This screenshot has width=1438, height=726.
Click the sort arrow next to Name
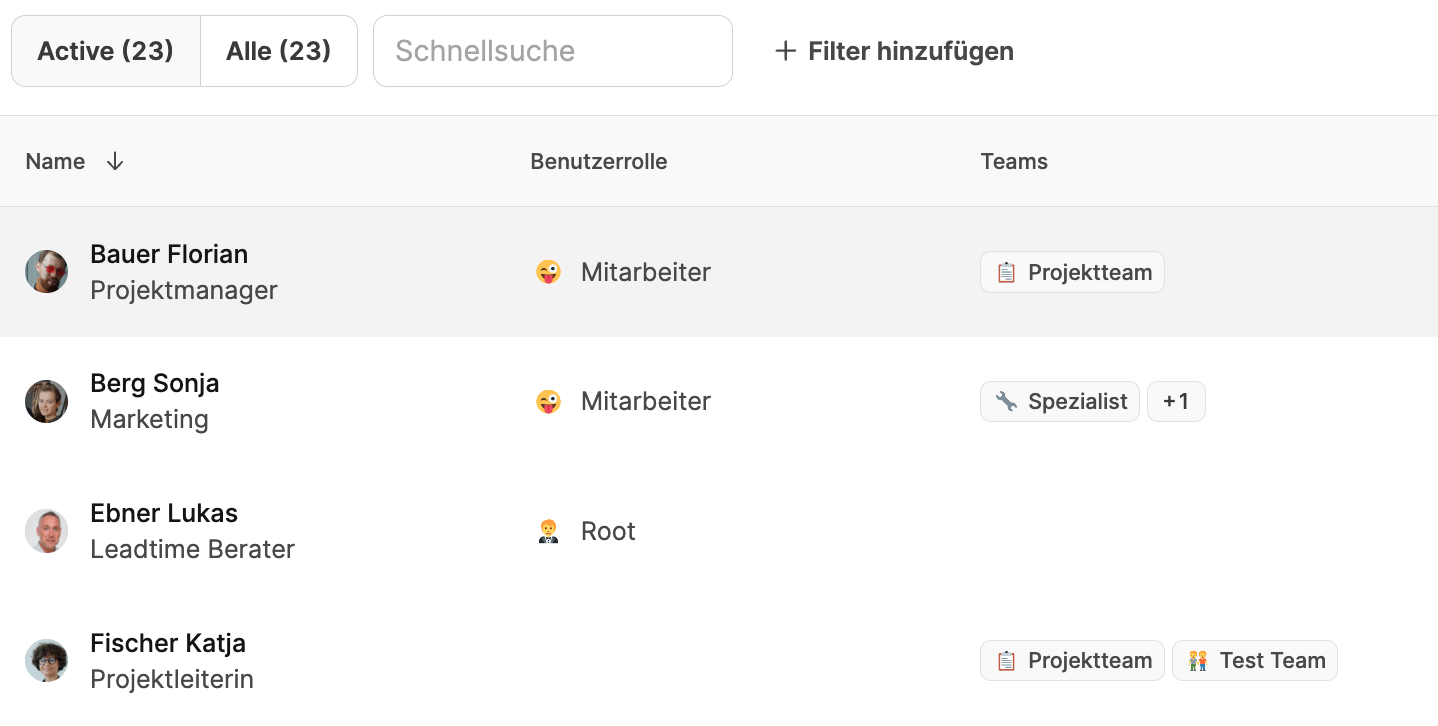point(115,162)
